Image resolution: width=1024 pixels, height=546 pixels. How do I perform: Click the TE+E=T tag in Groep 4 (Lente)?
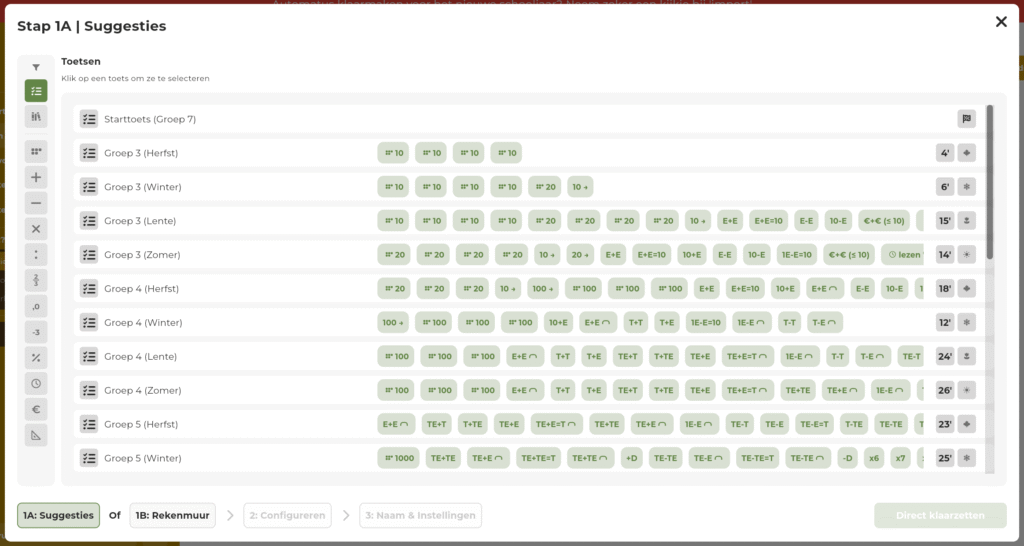click(x=748, y=357)
